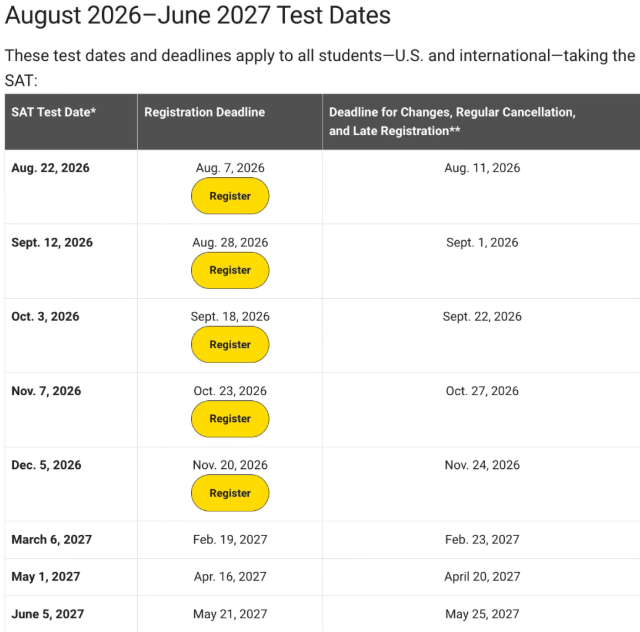Click the Feb. 19, 2027 registration deadline
Screen dimensions: 640x632
click(x=230, y=539)
